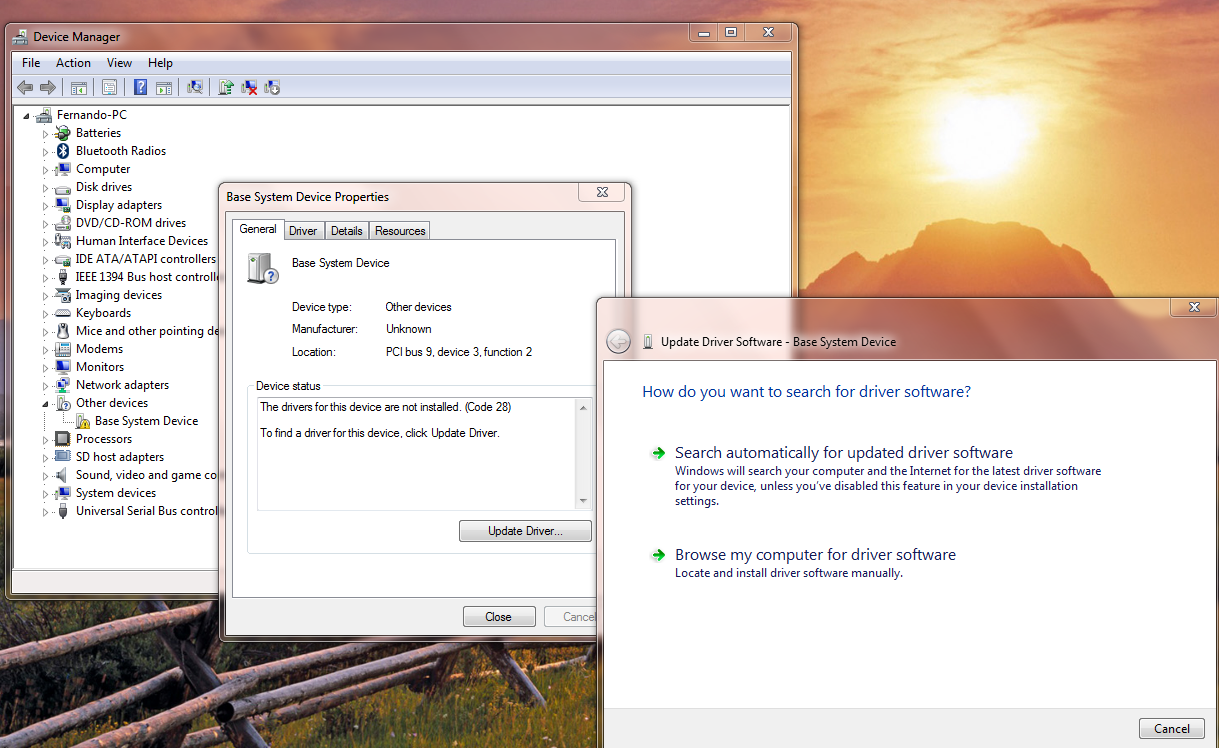This screenshot has width=1219, height=748.
Task: Toggle the console tree with show/hide icon
Action: (78, 87)
